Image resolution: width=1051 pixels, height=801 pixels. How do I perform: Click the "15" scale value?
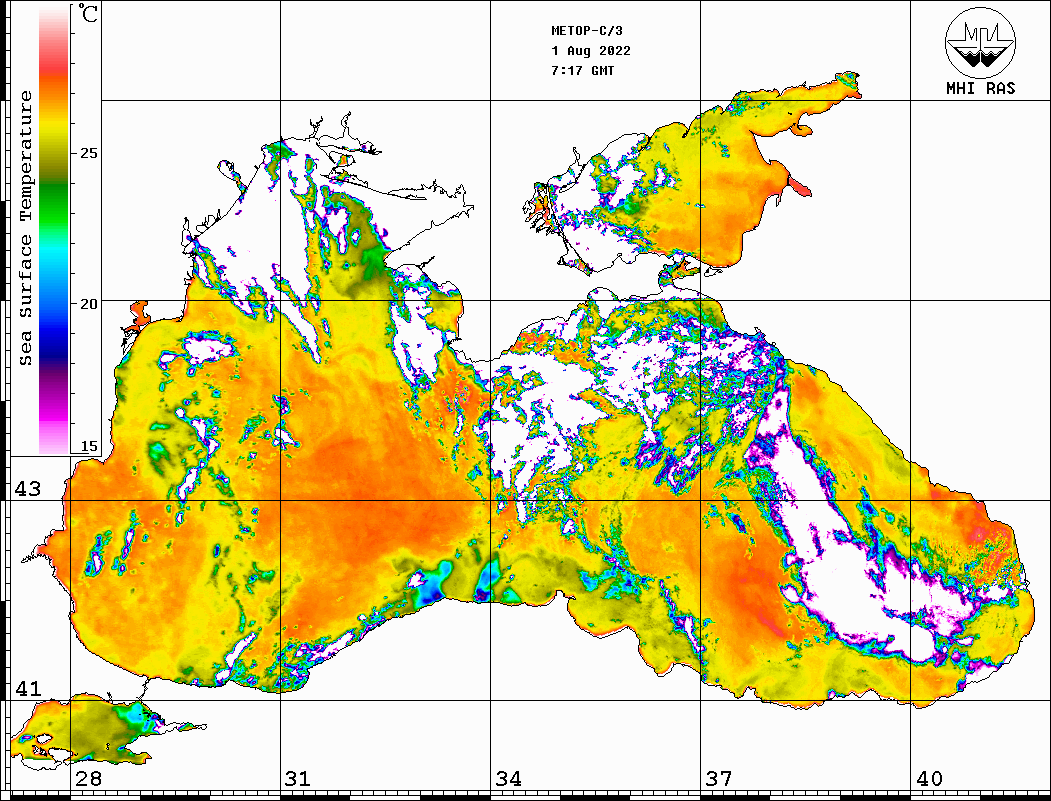pyautogui.click(x=89, y=446)
